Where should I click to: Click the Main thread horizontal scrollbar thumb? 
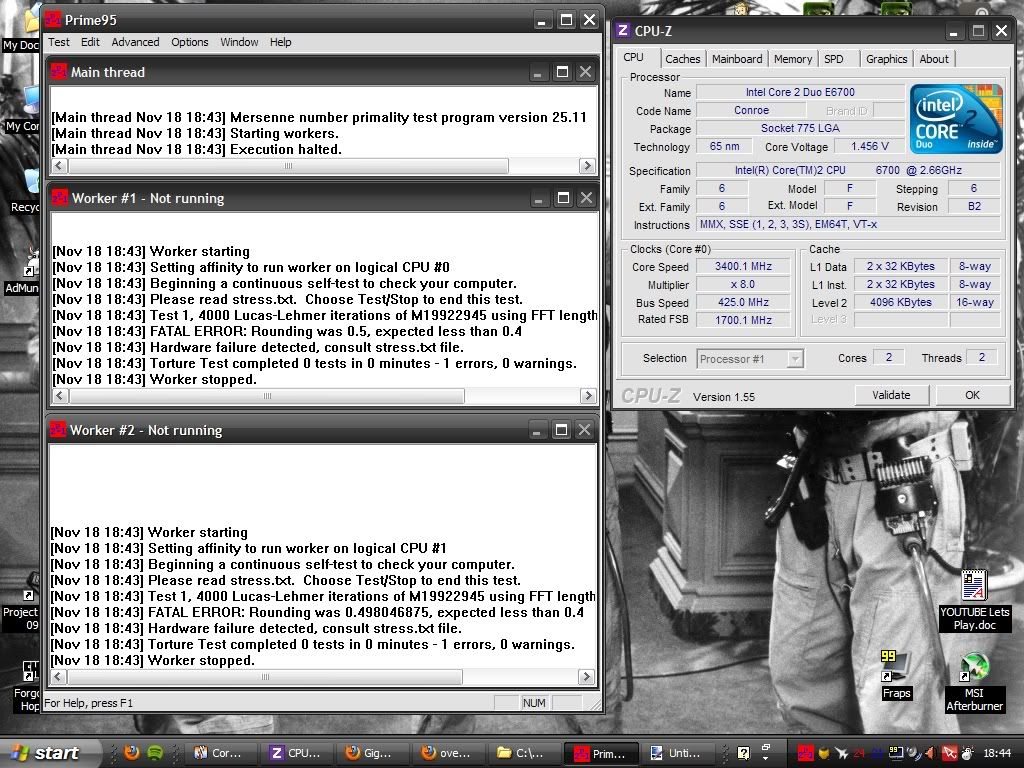point(288,166)
